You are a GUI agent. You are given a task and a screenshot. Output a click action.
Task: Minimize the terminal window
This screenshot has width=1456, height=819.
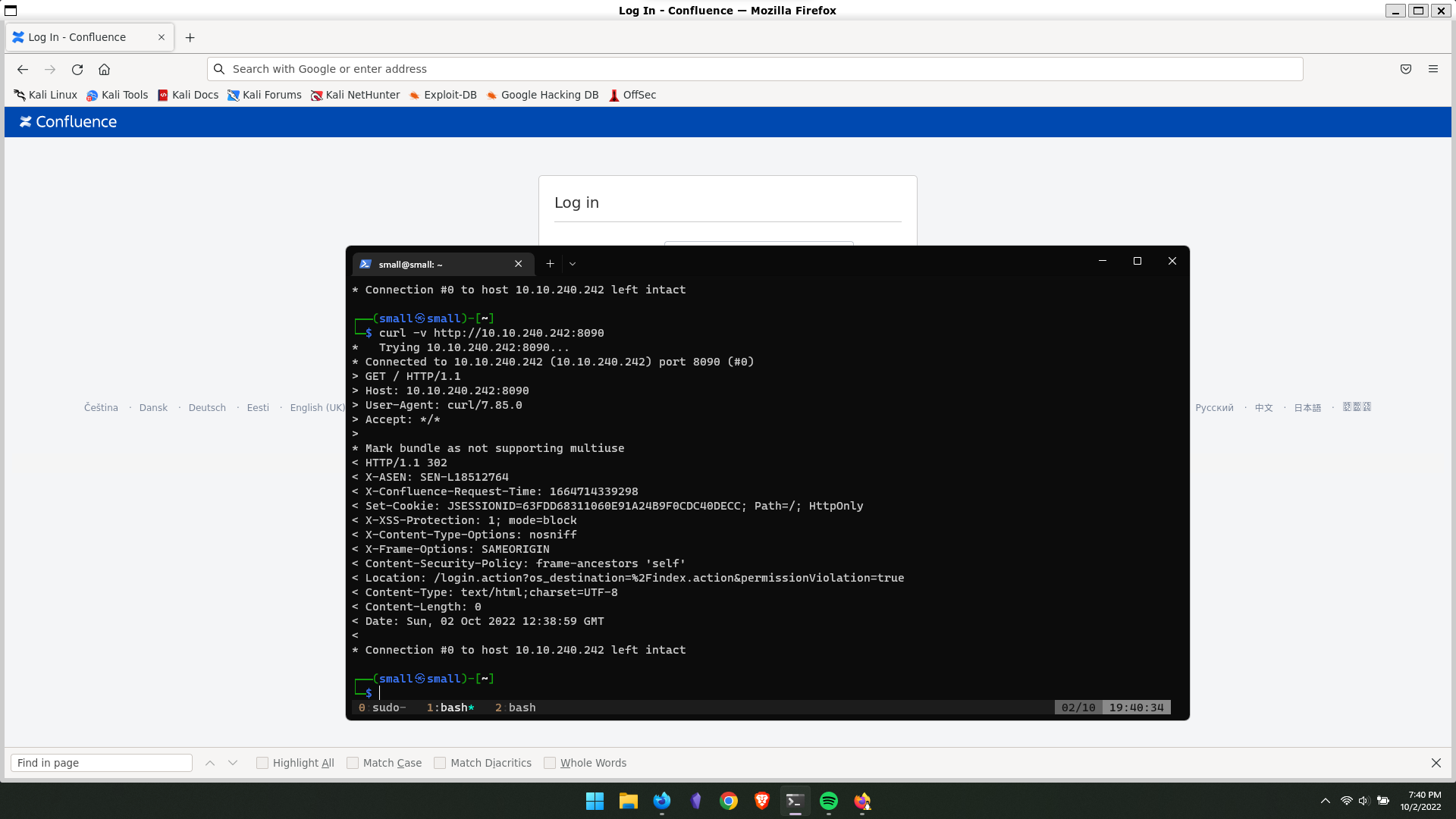(1103, 261)
